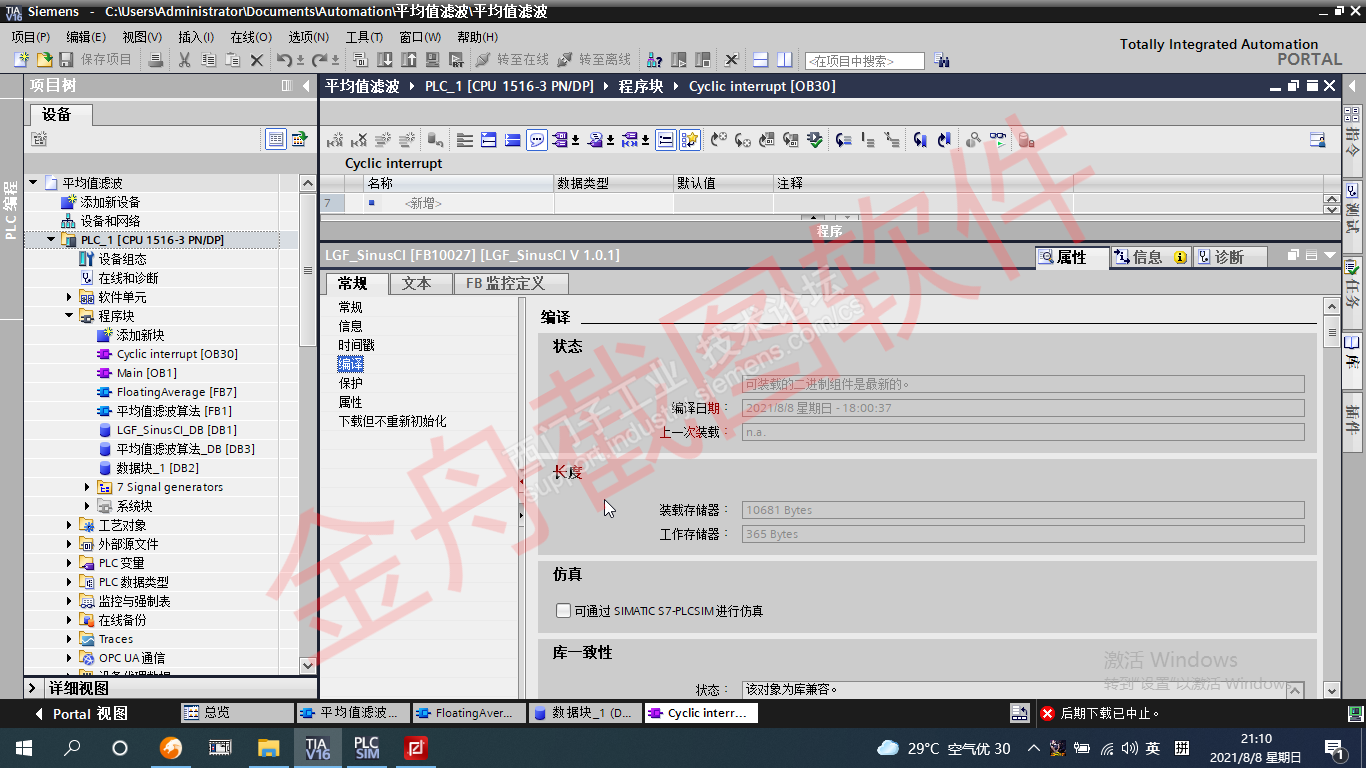Click the Download to device icon
The width and height of the screenshot is (1366, 768).
[385, 60]
